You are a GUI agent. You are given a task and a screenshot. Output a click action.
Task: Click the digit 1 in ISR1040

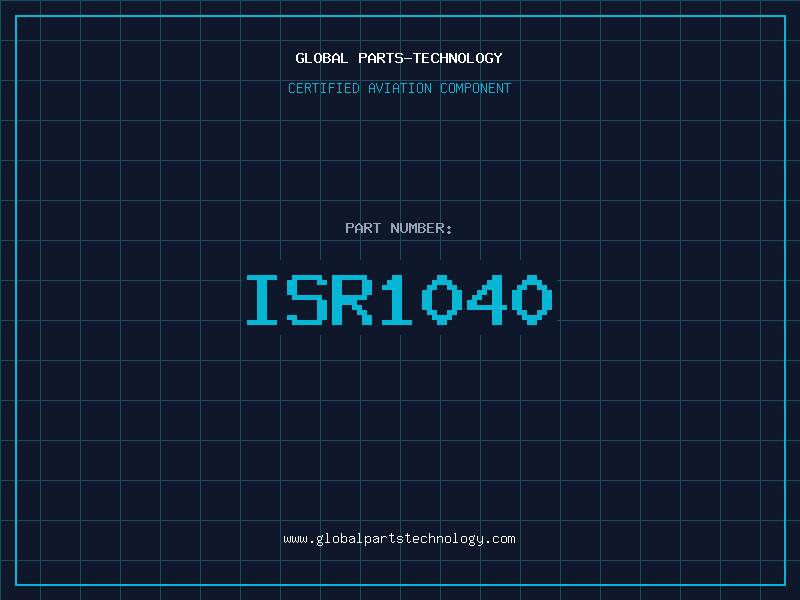tap(397, 300)
